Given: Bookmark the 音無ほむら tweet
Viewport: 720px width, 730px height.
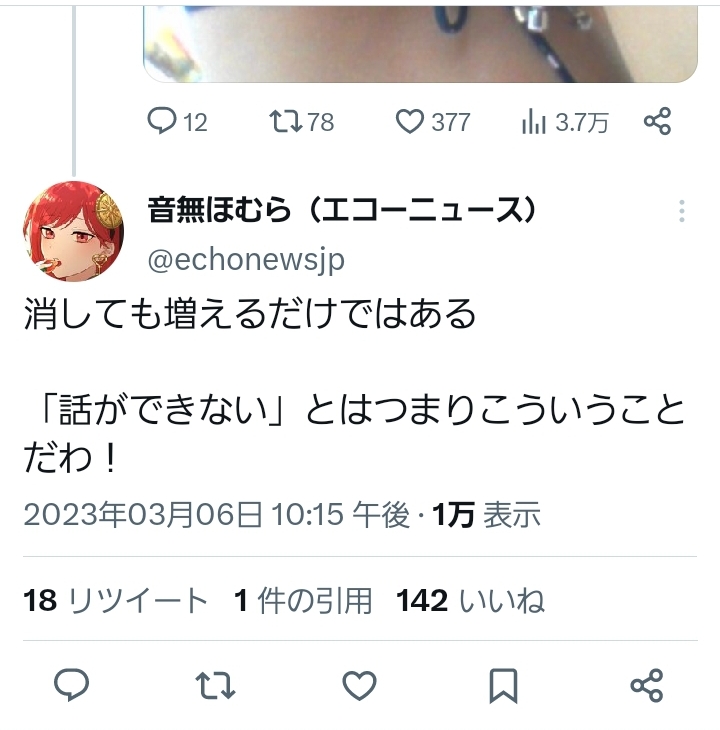Looking at the screenshot, I should click(504, 685).
